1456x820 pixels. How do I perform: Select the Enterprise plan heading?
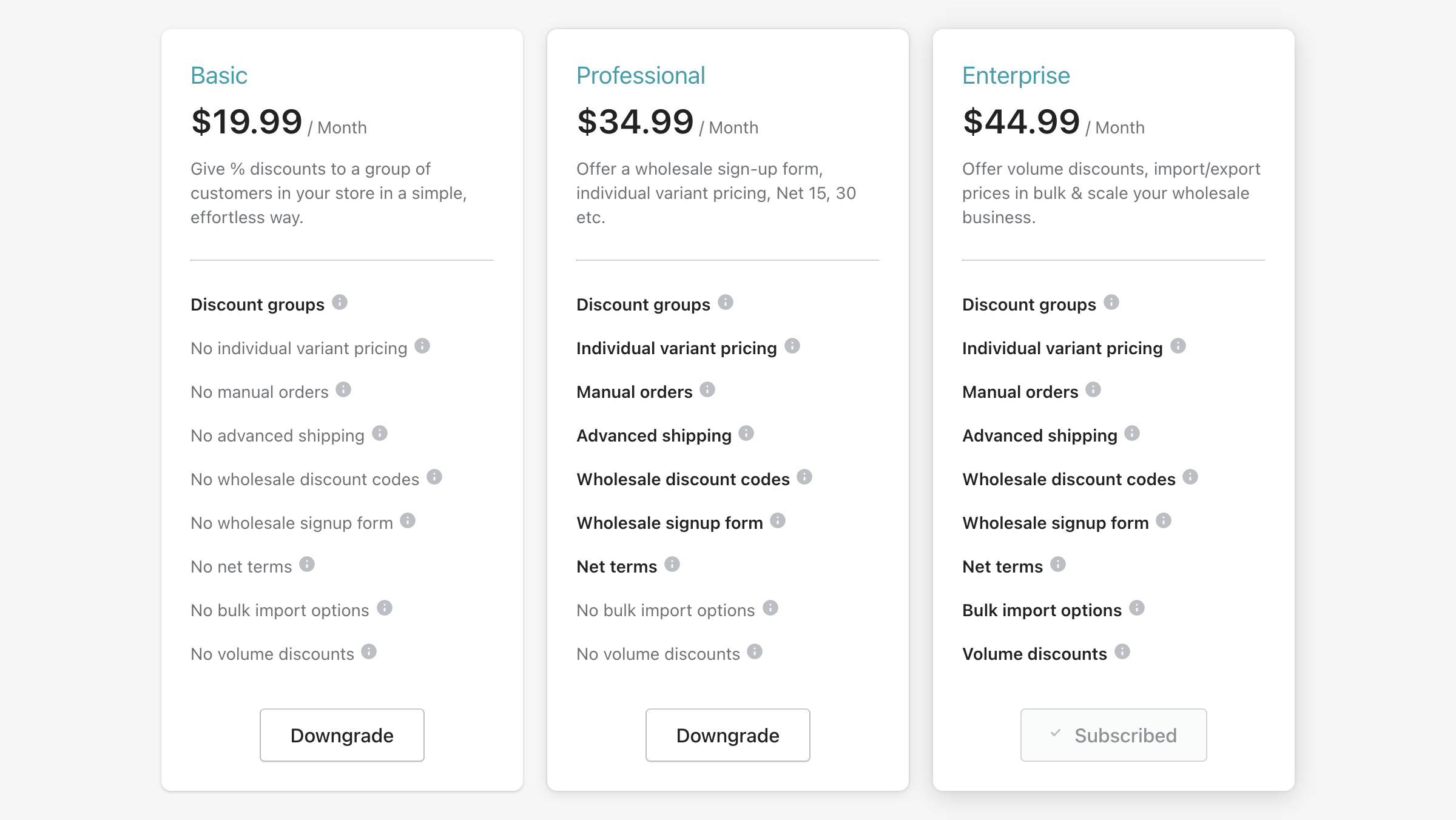pyautogui.click(x=1015, y=75)
